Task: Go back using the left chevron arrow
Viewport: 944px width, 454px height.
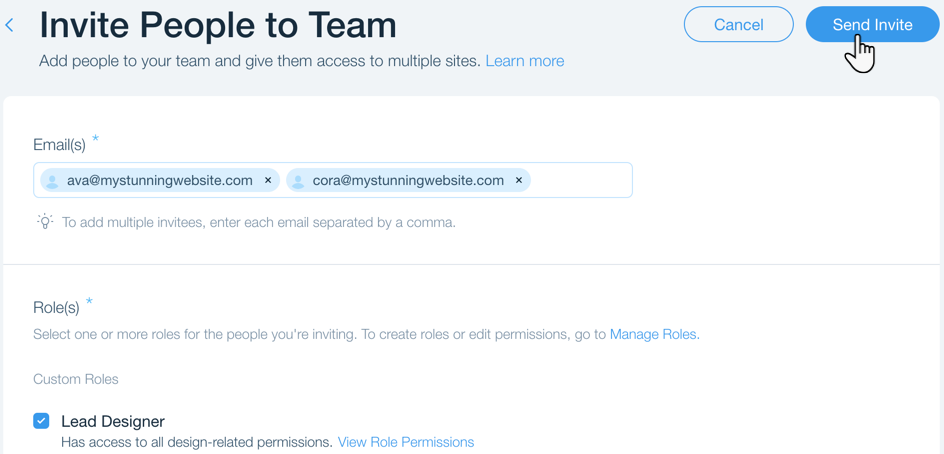Action: (x=9, y=25)
